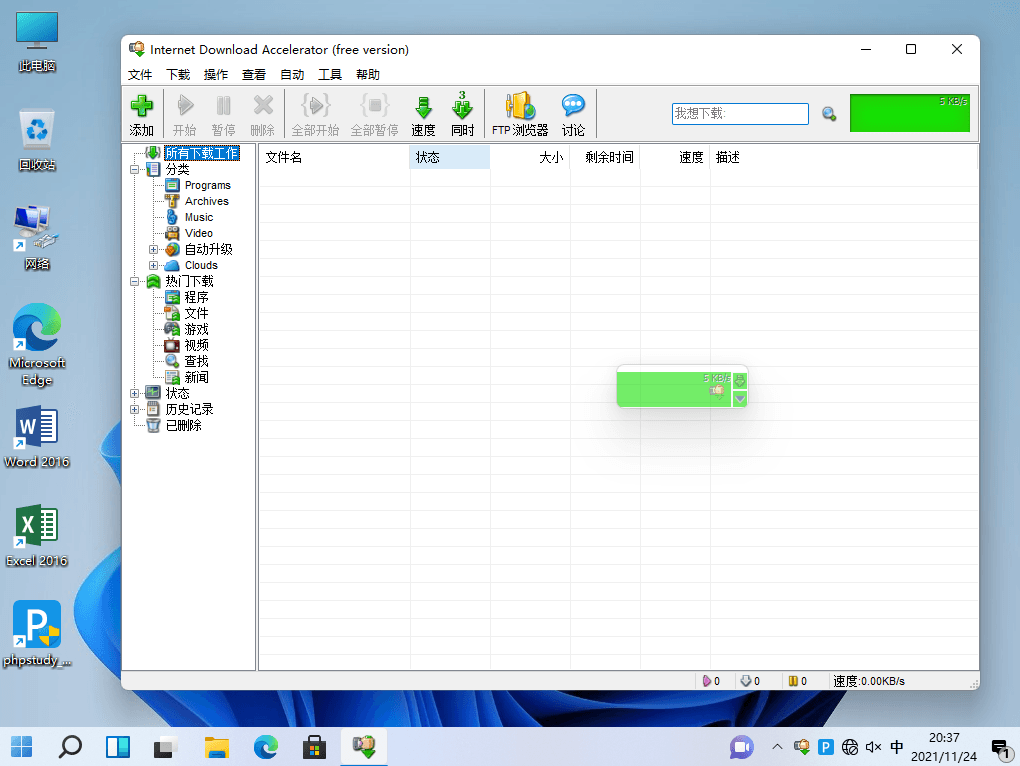Open the 查看 menu
Screen dimensions: 1020x766
[x=254, y=75]
